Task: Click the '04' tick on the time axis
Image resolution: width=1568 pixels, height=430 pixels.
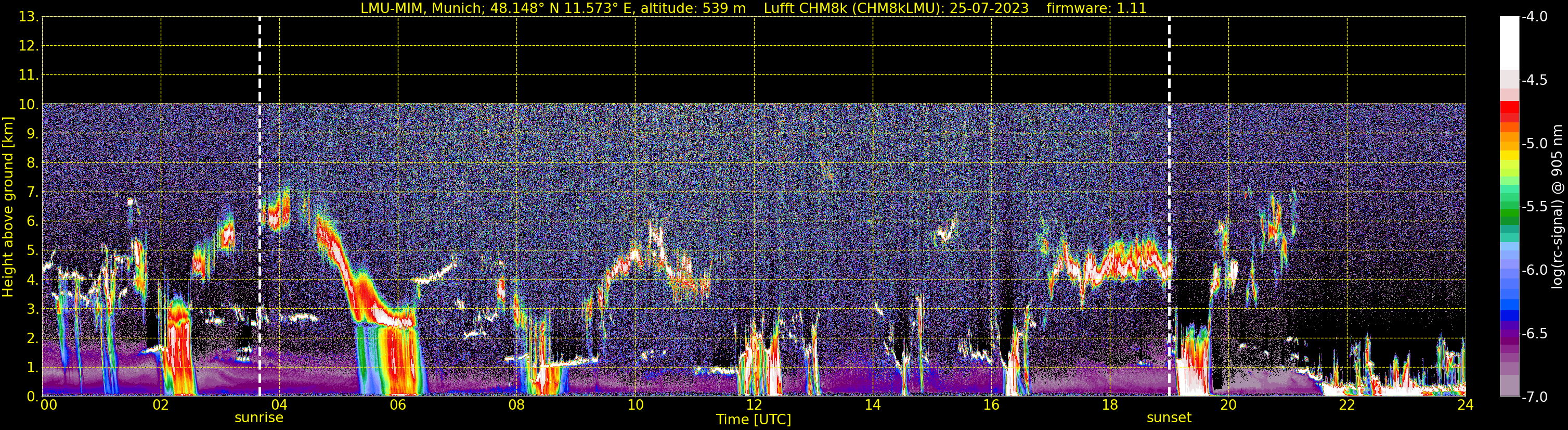Action: coord(279,405)
